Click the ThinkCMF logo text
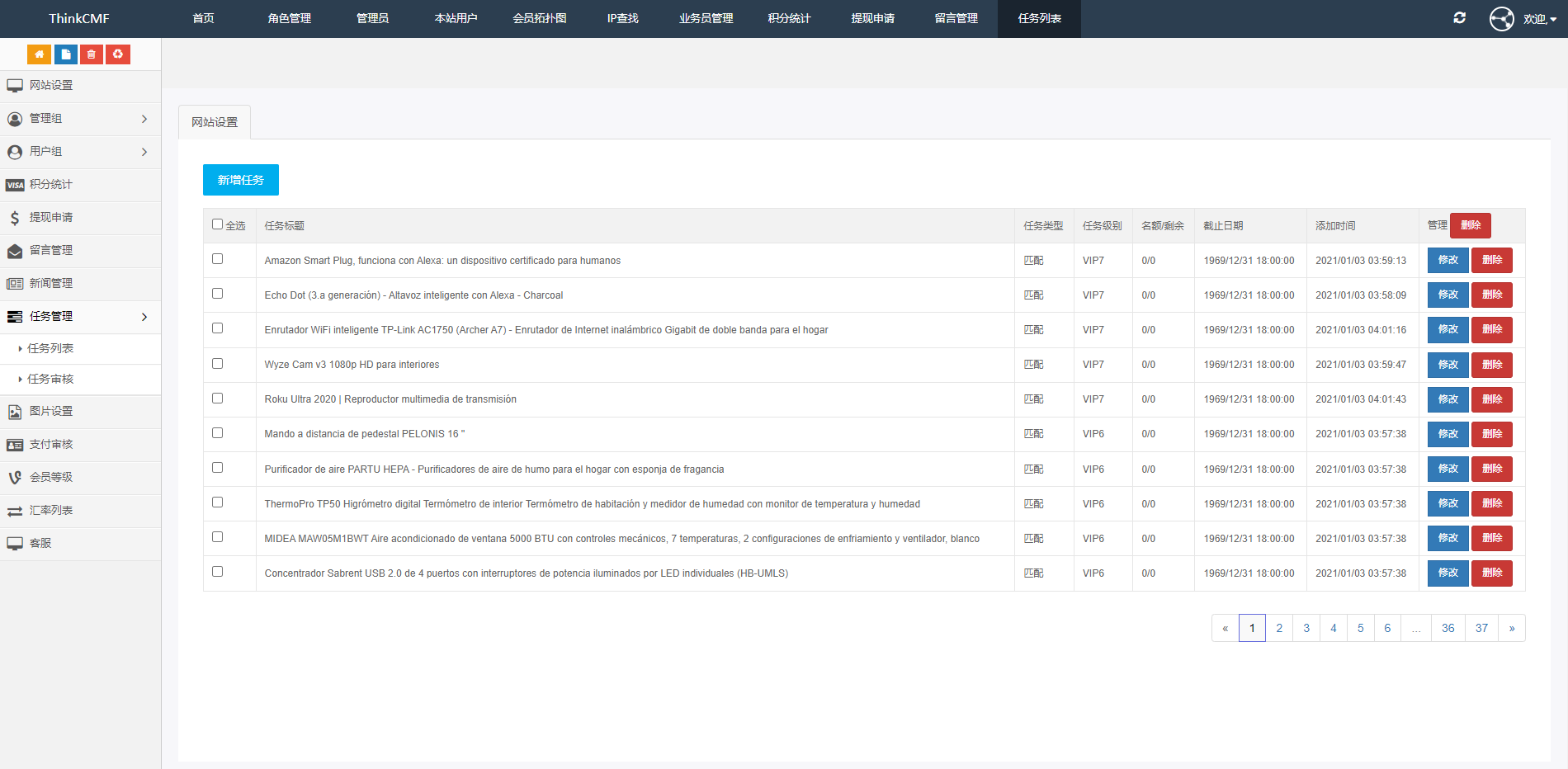Screen dimensions: 1568x769 (79, 18)
